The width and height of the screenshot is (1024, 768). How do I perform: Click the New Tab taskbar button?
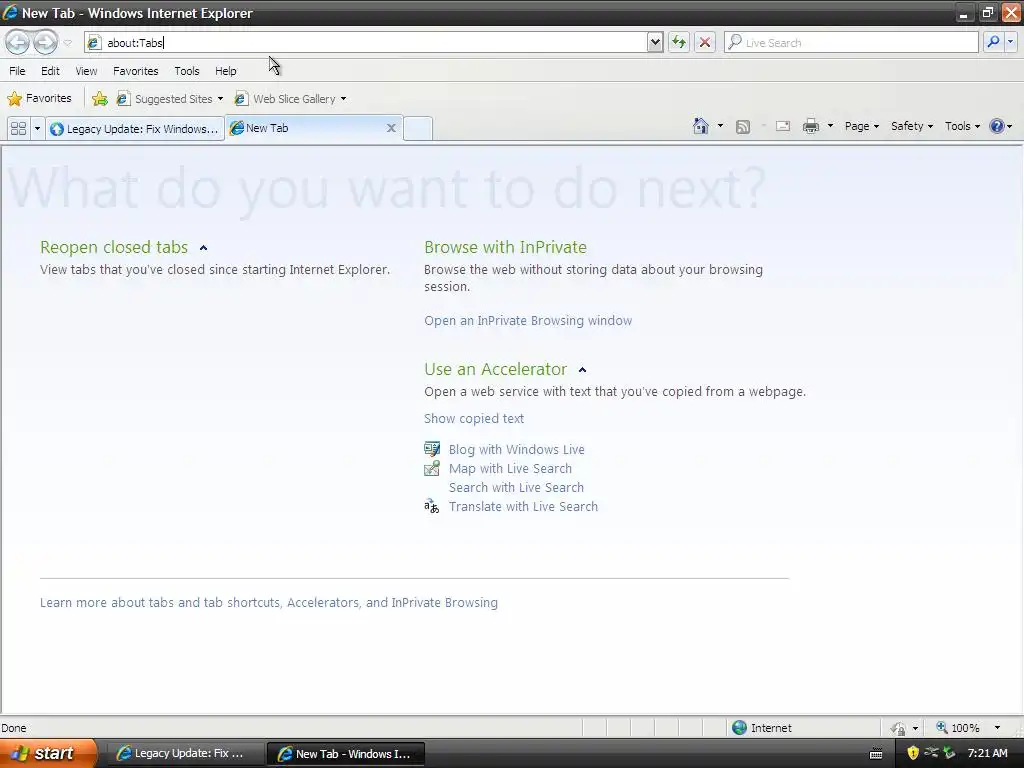tap(345, 754)
